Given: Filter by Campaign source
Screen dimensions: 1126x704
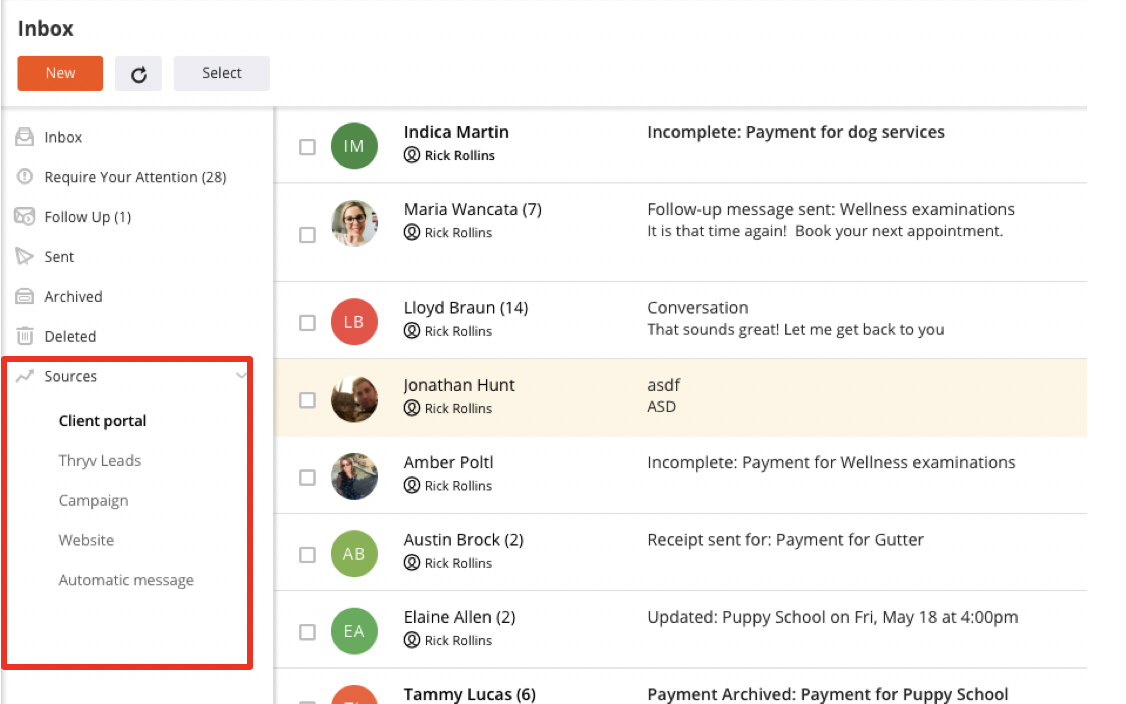Looking at the screenshot, I should coord(93,501).
